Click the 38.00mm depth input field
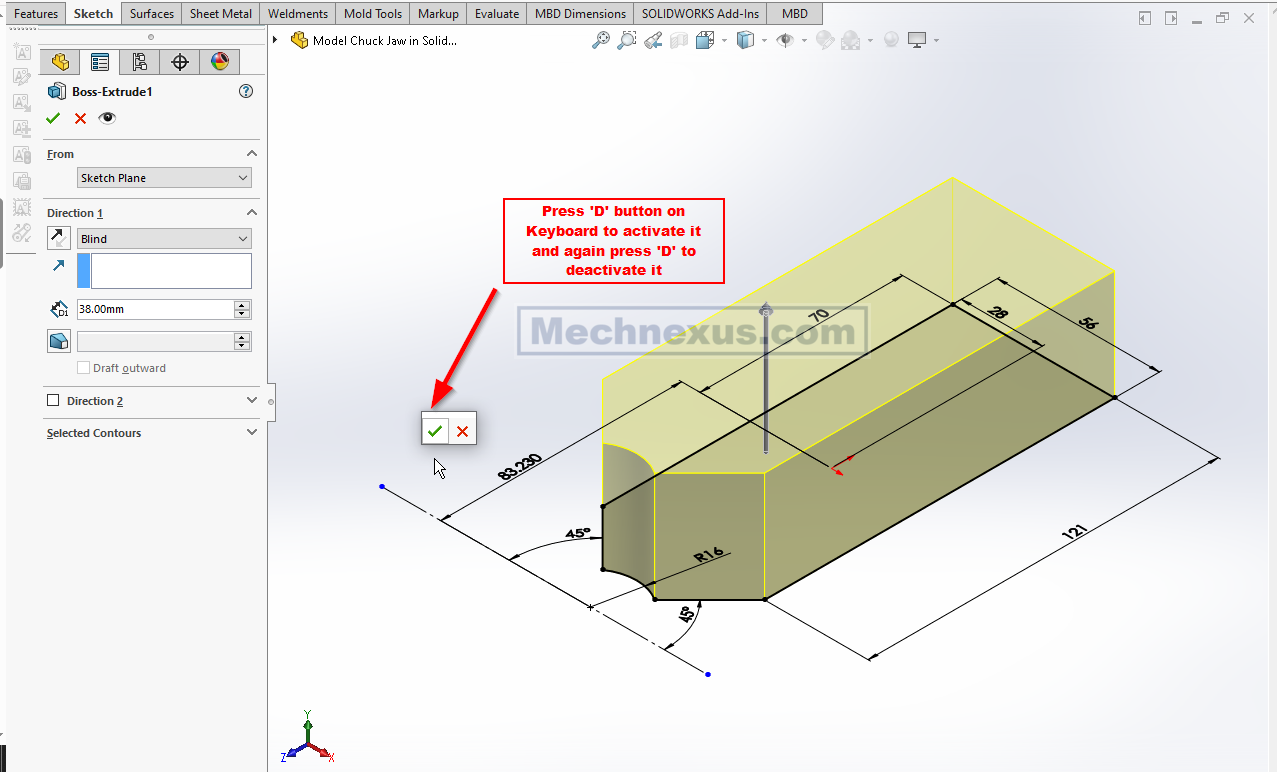 [154, 310]
